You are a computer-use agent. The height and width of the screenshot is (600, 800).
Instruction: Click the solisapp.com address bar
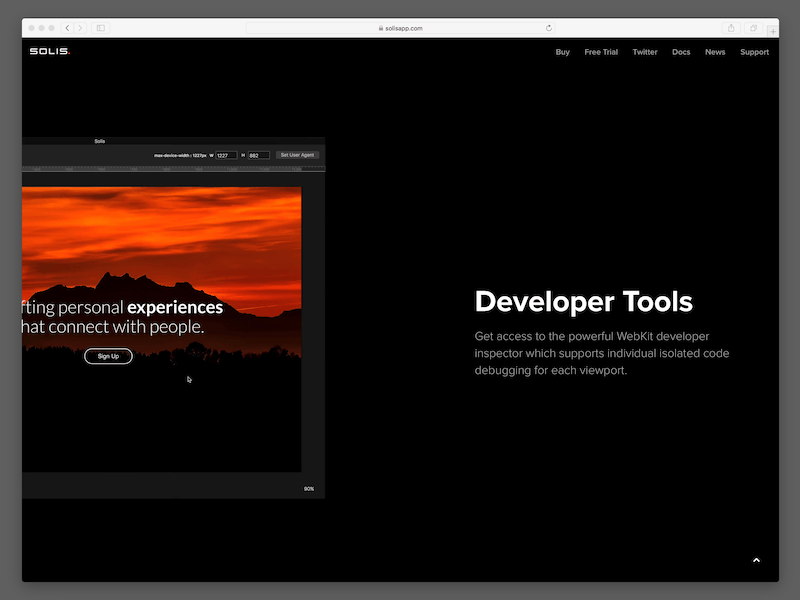[401, 28]
